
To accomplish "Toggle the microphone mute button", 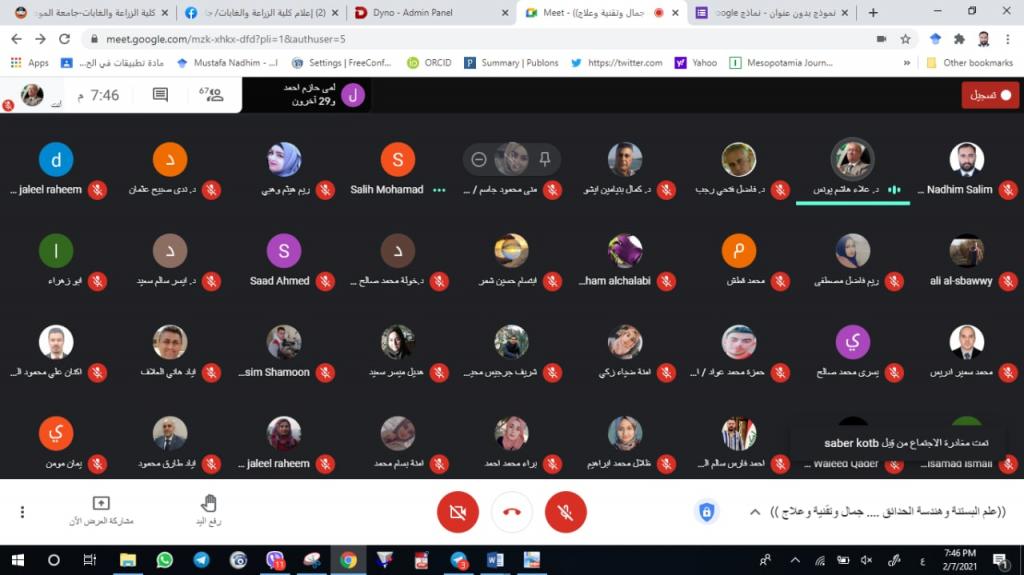I will 566,512.
